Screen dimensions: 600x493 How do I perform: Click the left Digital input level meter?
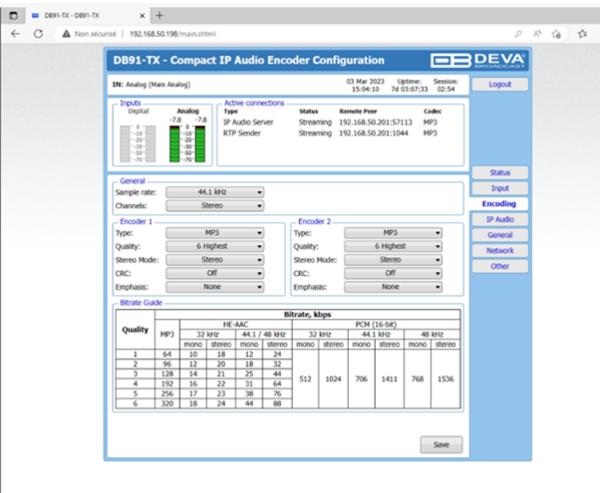coord(125,144)
